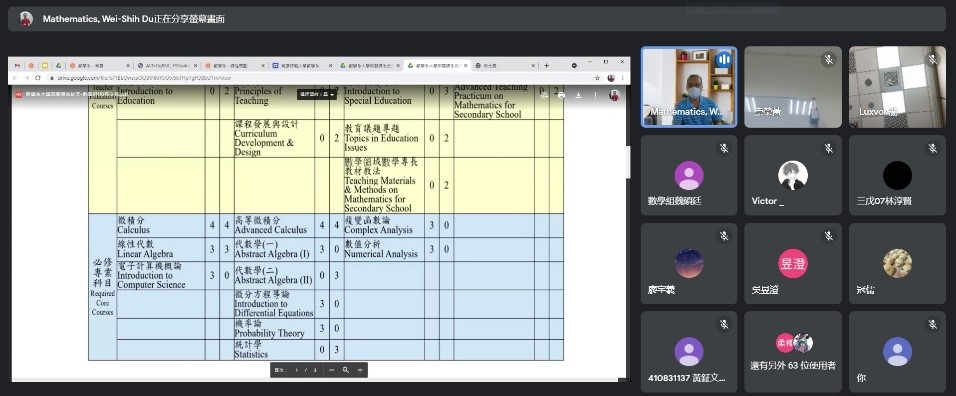Go forward in browser history
The width and height of the screenshot is (956, 396).
[x=26, y=78]
